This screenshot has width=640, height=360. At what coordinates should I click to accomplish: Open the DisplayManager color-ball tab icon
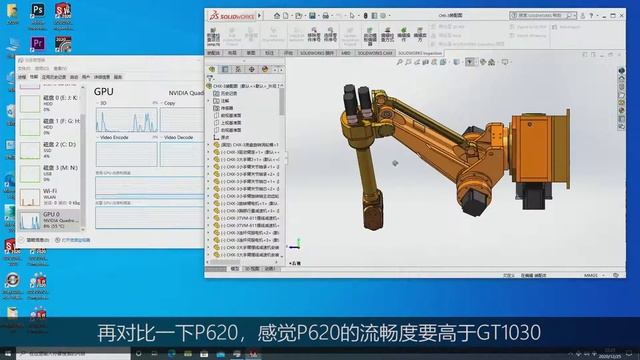265,69
